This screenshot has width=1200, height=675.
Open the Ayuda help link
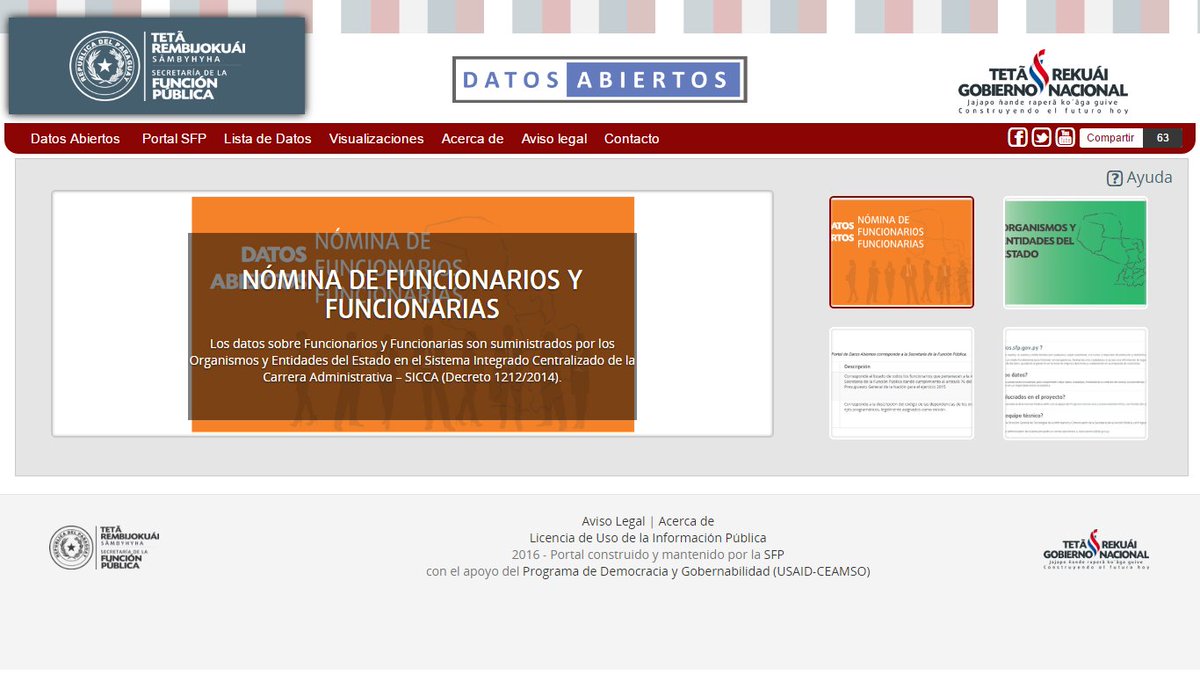point(1149,178)
